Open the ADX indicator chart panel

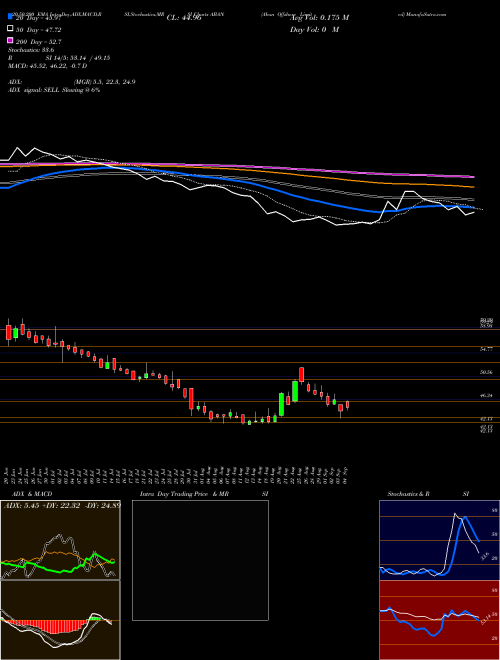point(60,540)
